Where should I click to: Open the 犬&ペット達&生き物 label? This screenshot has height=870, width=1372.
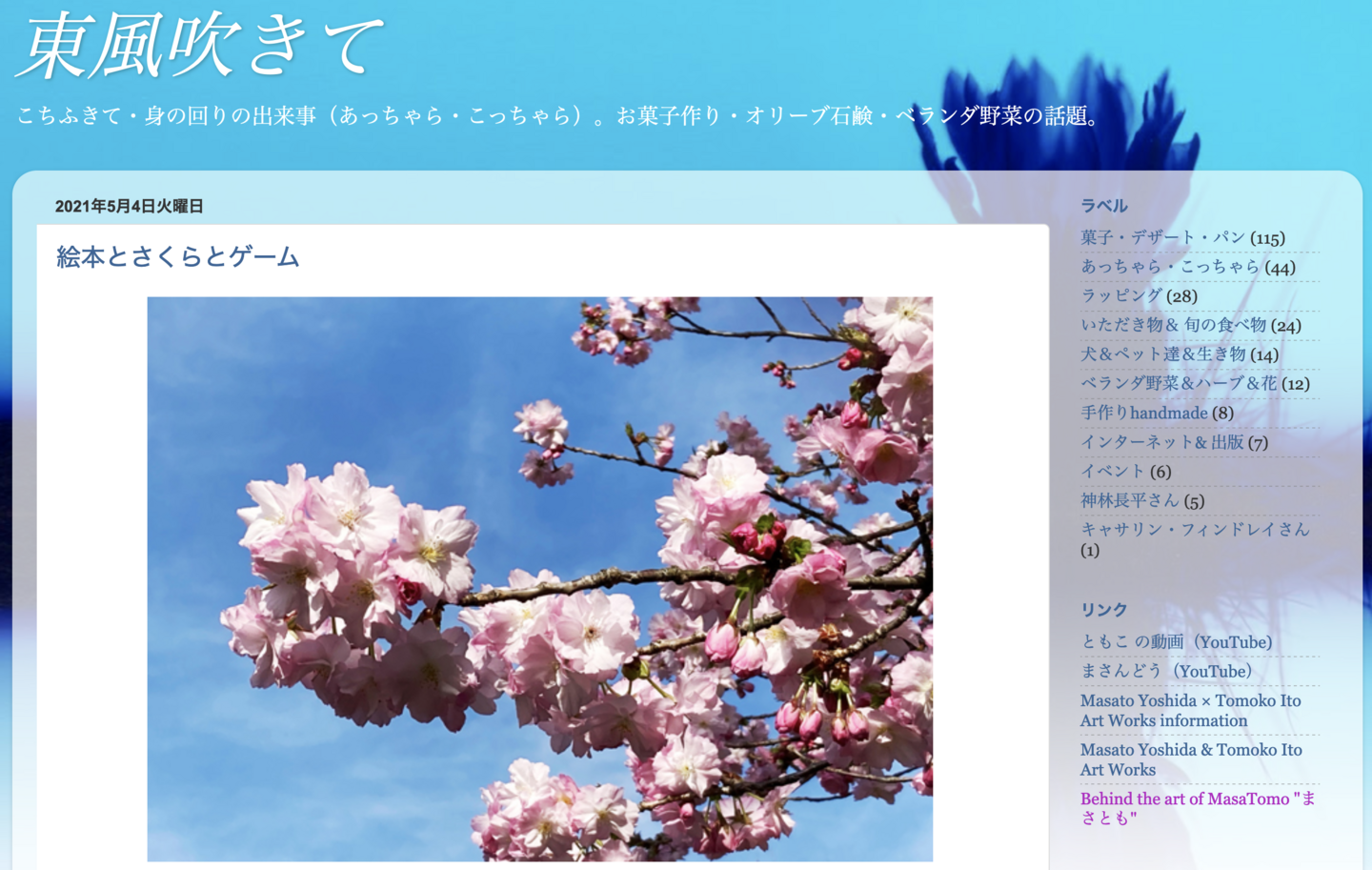(1162, 354)
